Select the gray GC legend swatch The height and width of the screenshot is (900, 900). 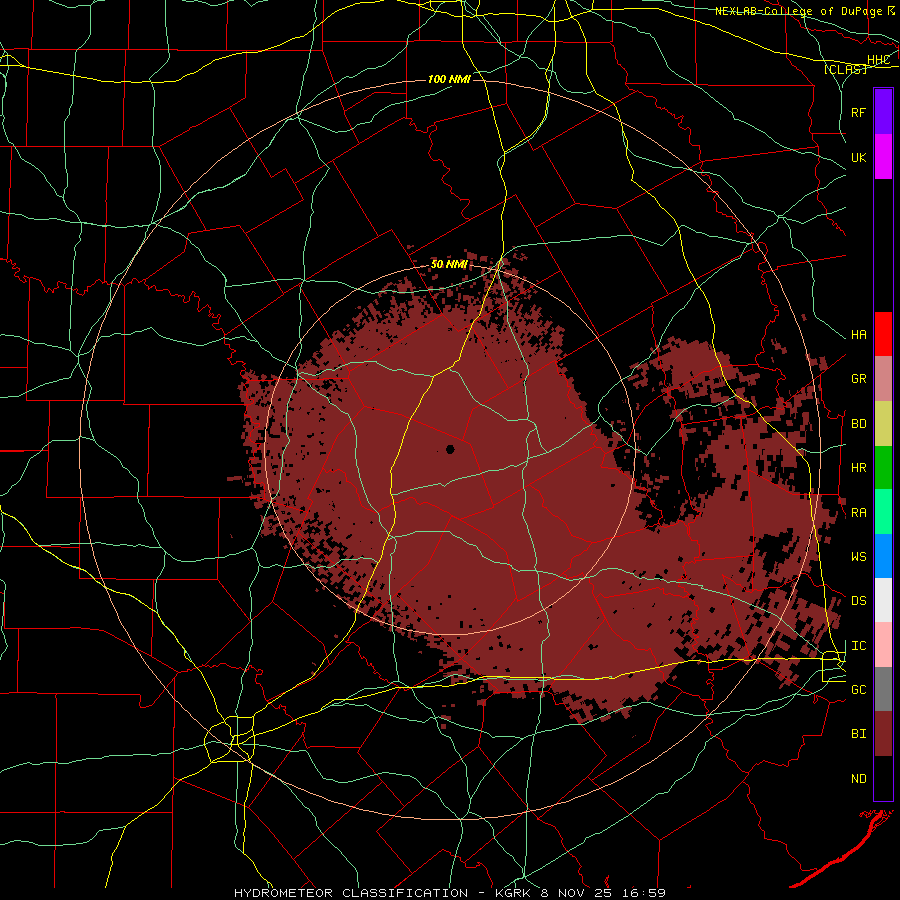883,689
